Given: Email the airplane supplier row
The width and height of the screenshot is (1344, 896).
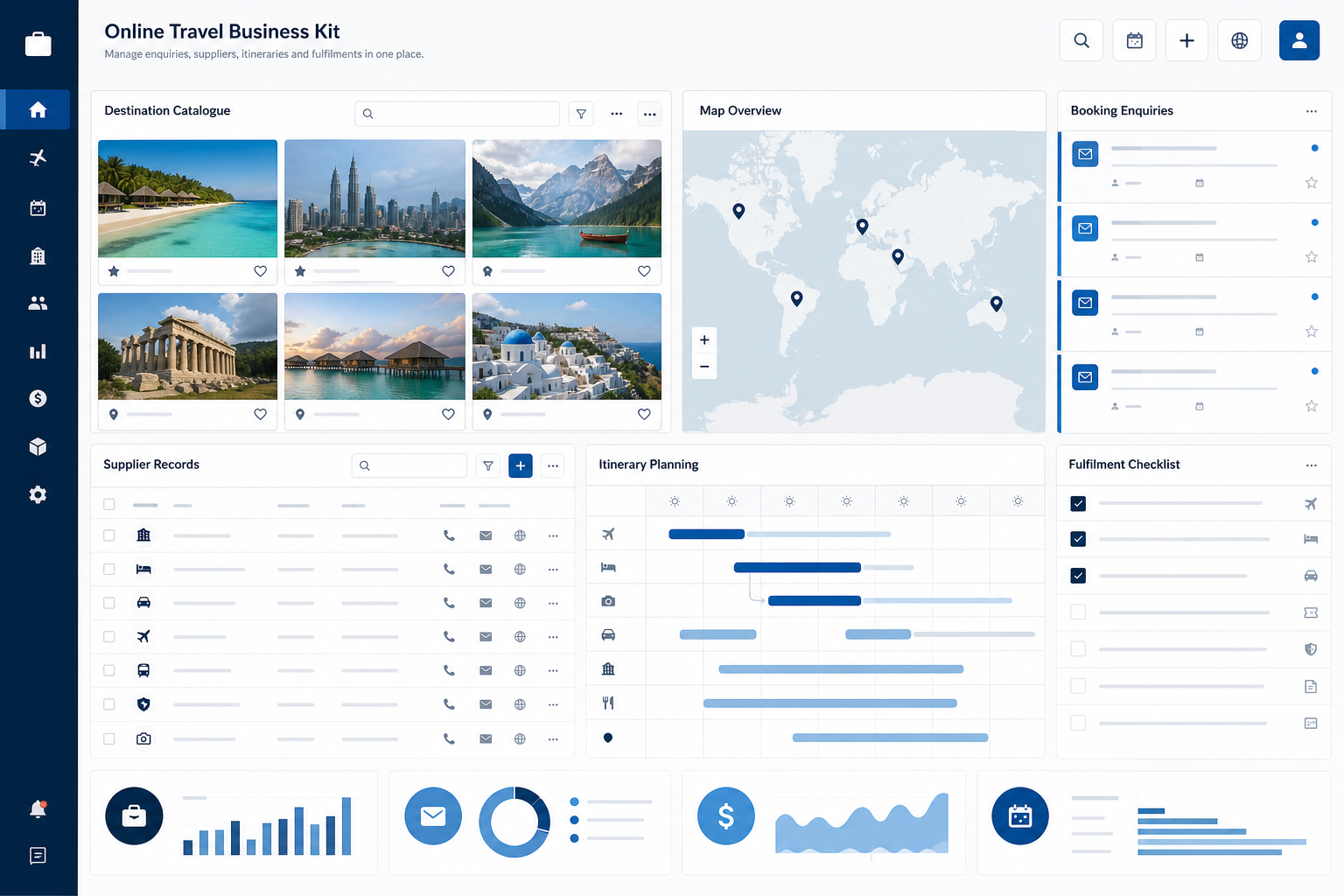Looking at the screenshot, I should pyautogui.click(x=486, y=636).
